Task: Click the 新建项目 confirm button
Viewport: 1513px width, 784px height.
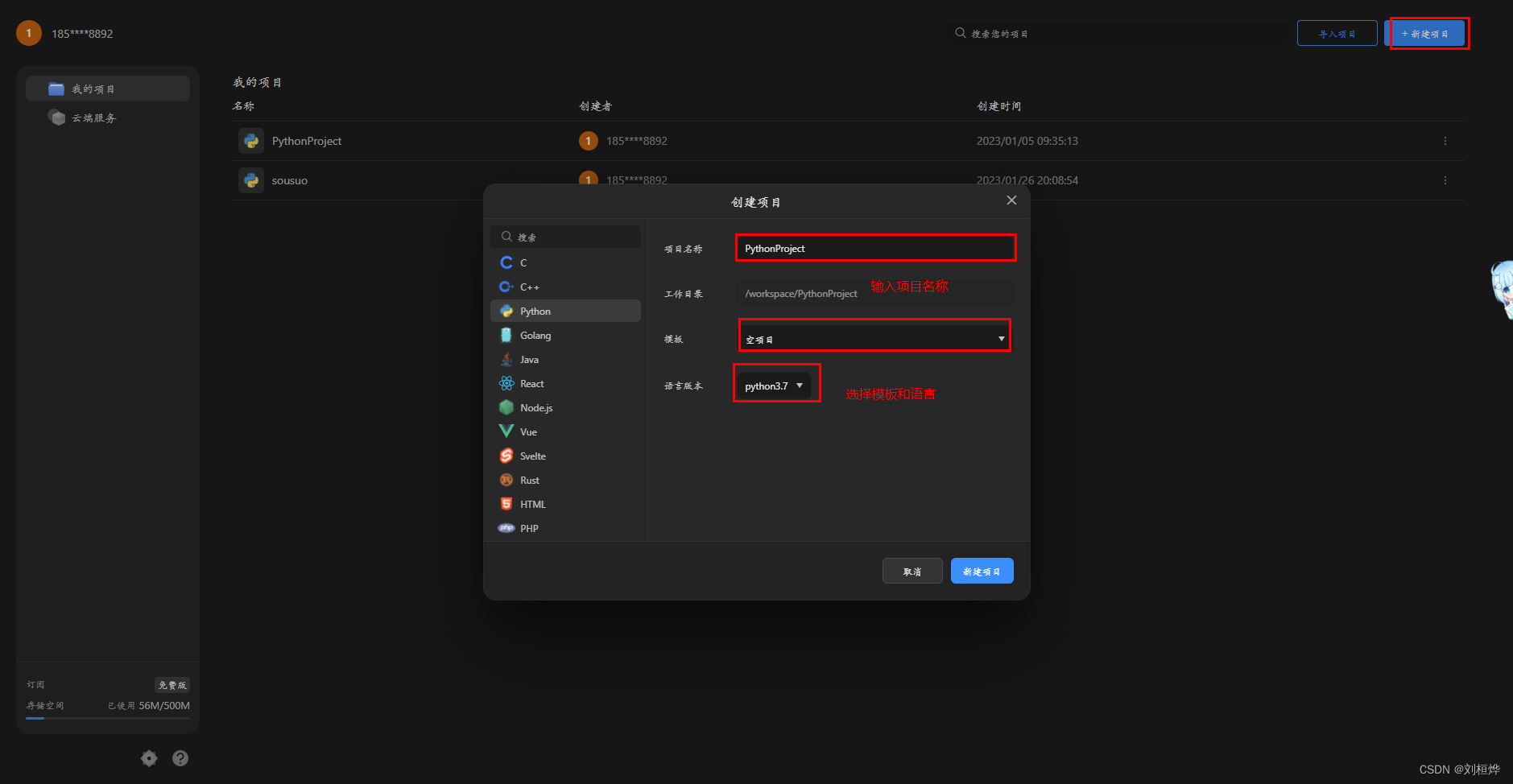Action: point(982,571)
